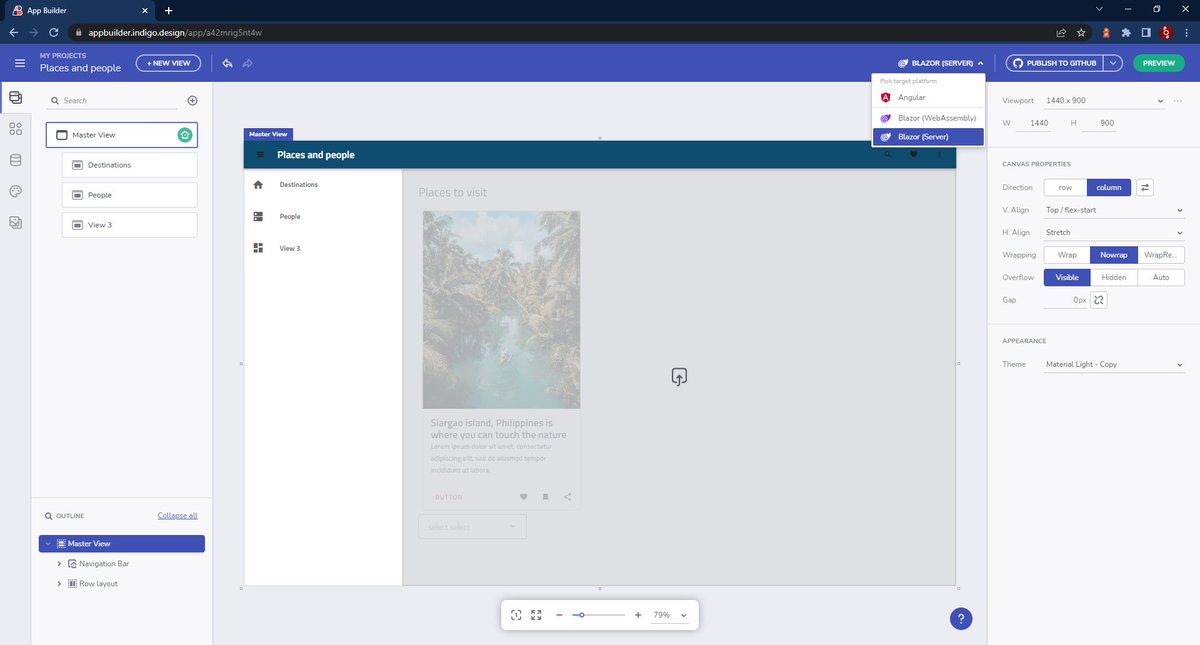Open the Theming palette icon

[14, 190]
